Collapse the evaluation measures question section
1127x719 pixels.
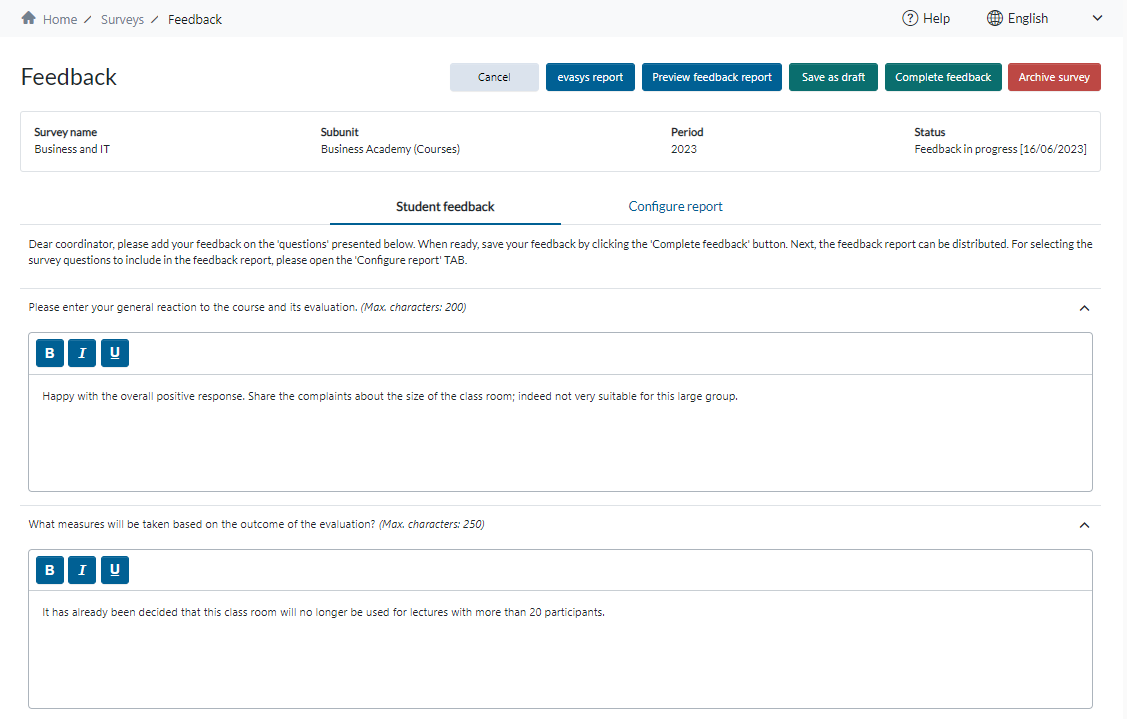(1084, 524)
